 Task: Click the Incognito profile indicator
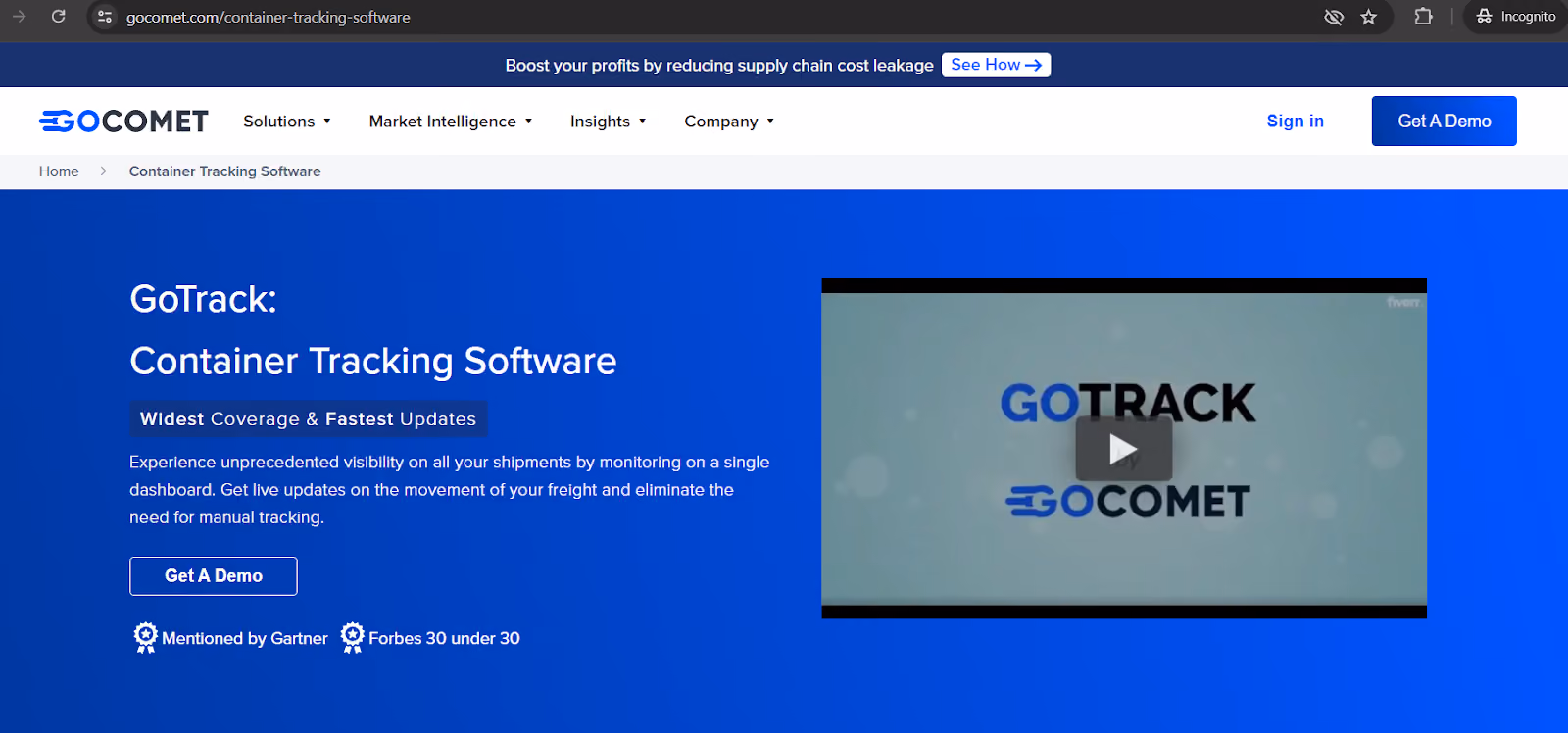1515,17
